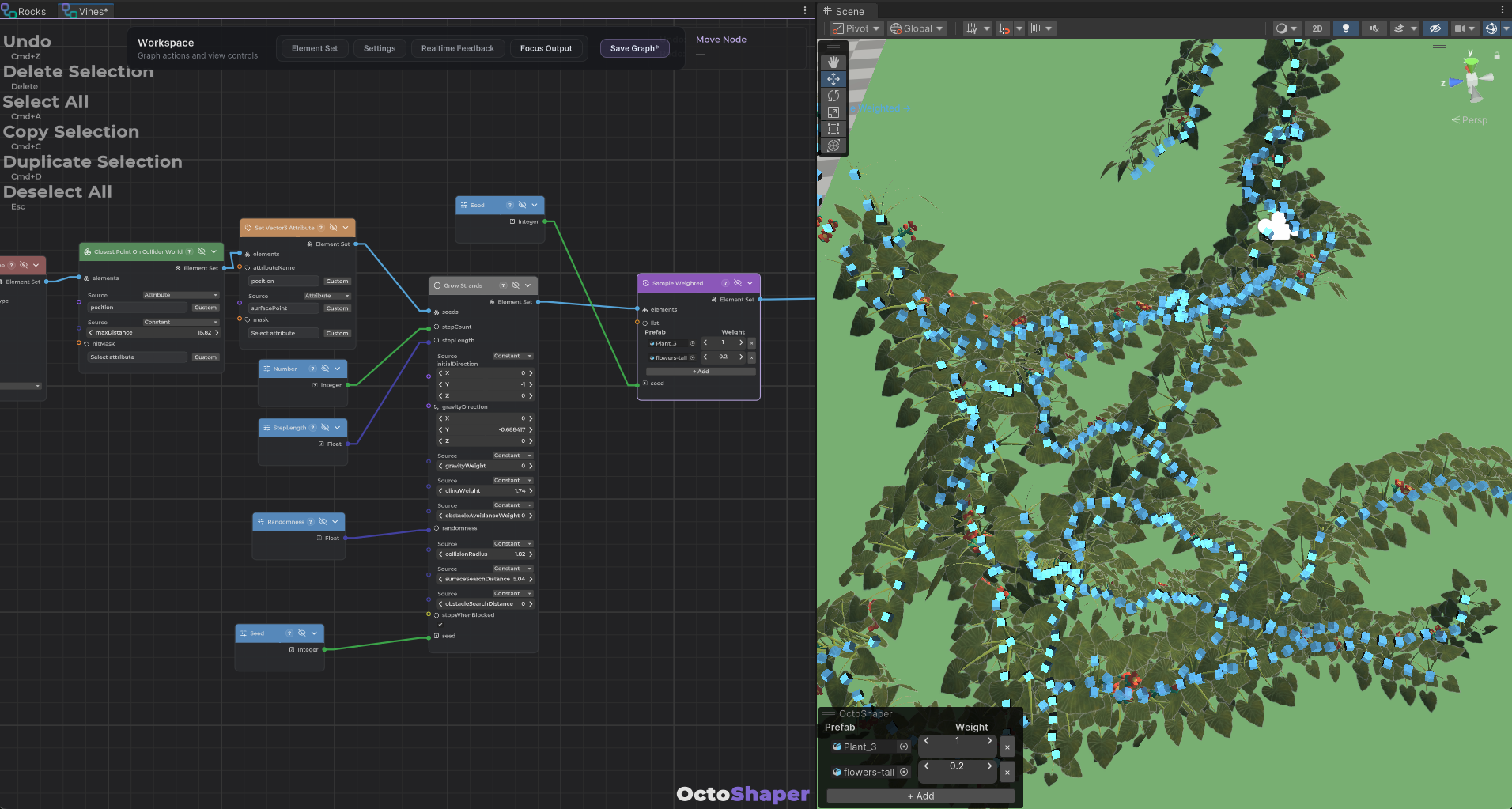1512x809 pixels.
Task: Toggle preview visibility on Sample Weighted node
Action: pyautogui.click(x=738, y=283)
